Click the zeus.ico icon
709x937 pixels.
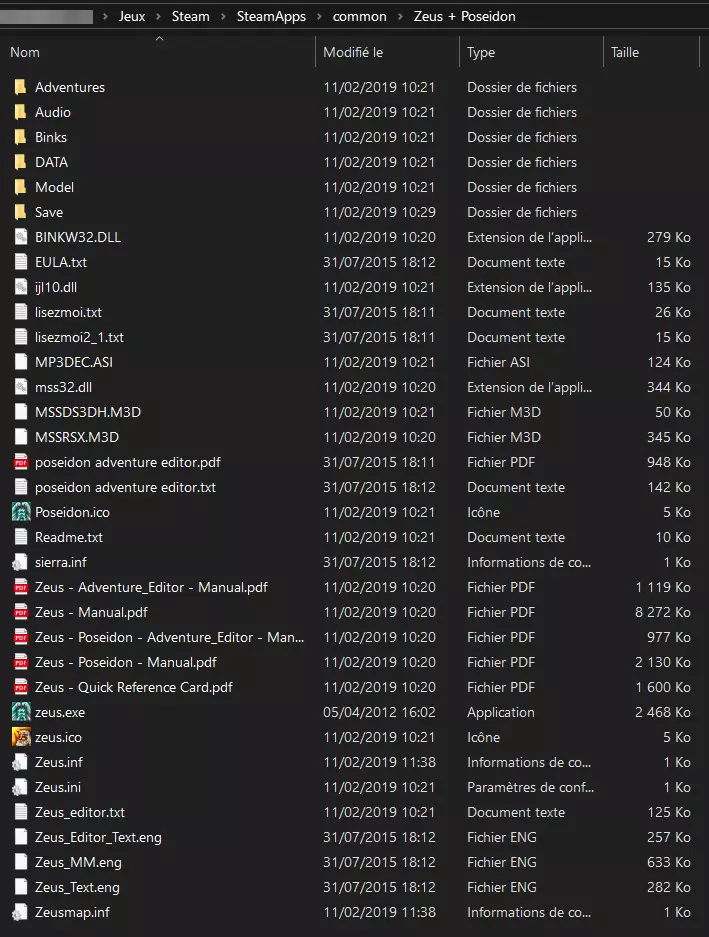[x=21, y=737]
